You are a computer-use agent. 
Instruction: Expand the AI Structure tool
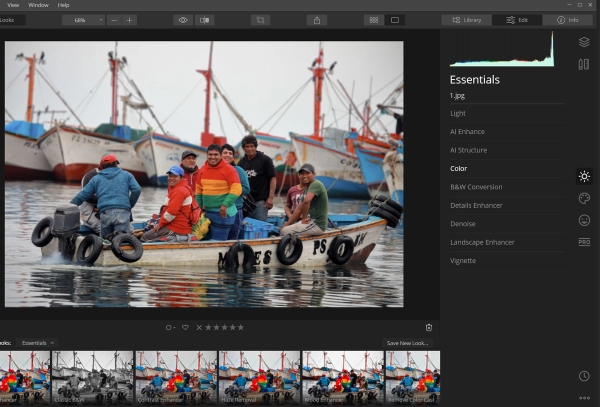coord(507,150)
